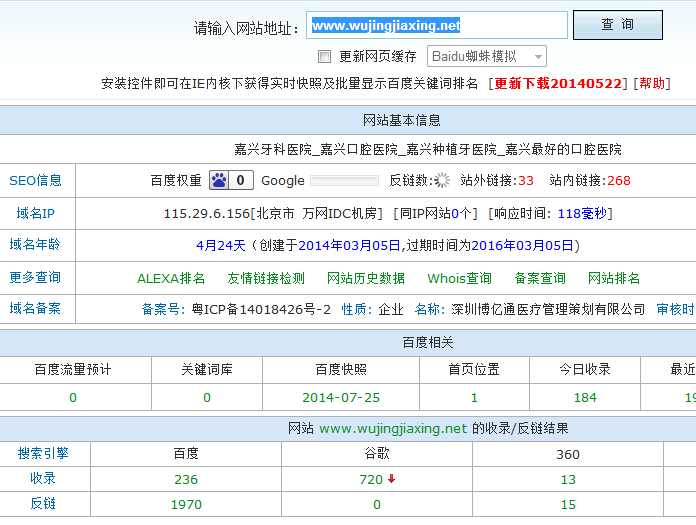The image size is (696, 525).
Task: Click the 域名年龄 link
Action: coord(35,245)
